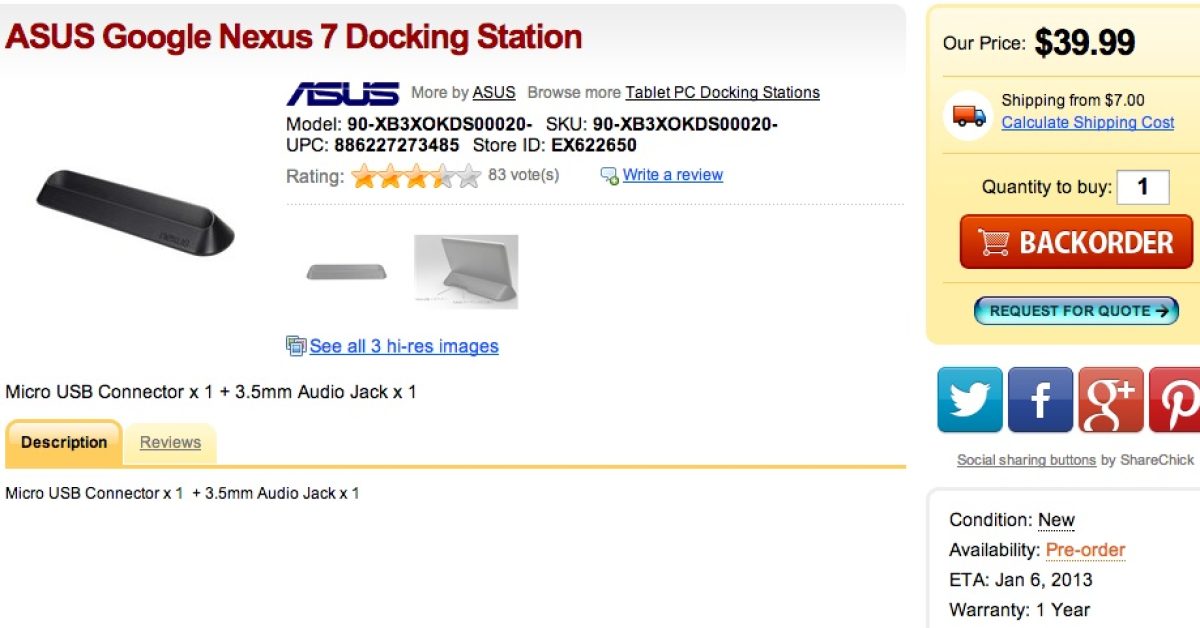Follow the Write a review link
Screen dimensions: 1200x628
tap(672, 175)
